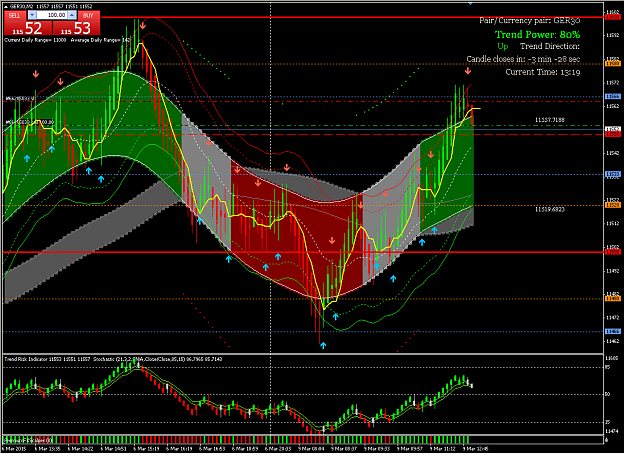Collapse one-click trading panel via title triangle
Screen dimensions: 625x454
[6, 6]
